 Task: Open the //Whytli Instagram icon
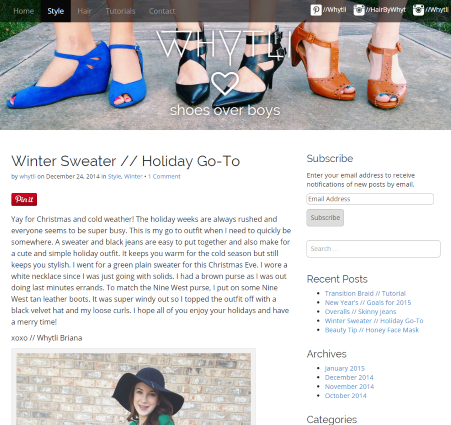tap(418, 10)
